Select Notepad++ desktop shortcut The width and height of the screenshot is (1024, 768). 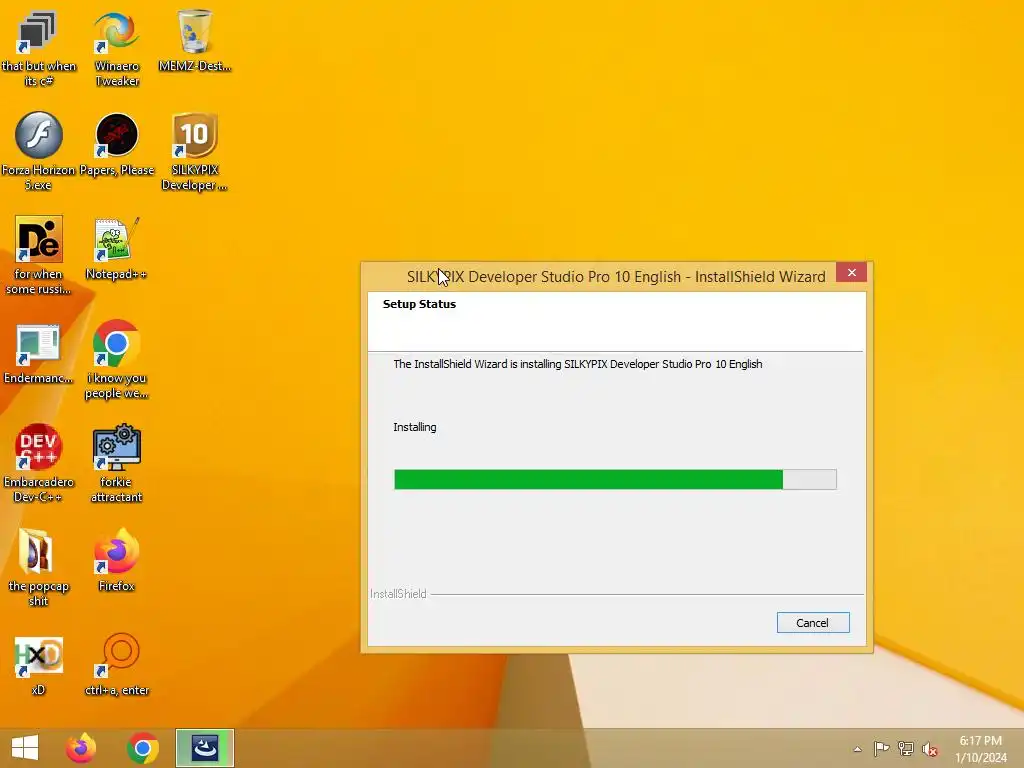(116, 249)
